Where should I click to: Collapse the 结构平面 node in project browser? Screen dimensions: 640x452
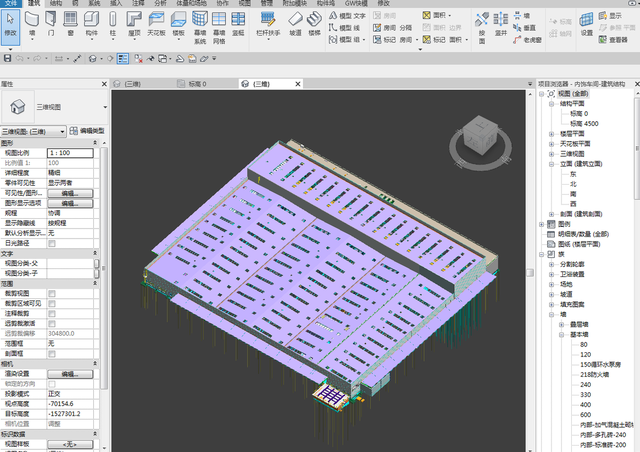click(551, 104)
